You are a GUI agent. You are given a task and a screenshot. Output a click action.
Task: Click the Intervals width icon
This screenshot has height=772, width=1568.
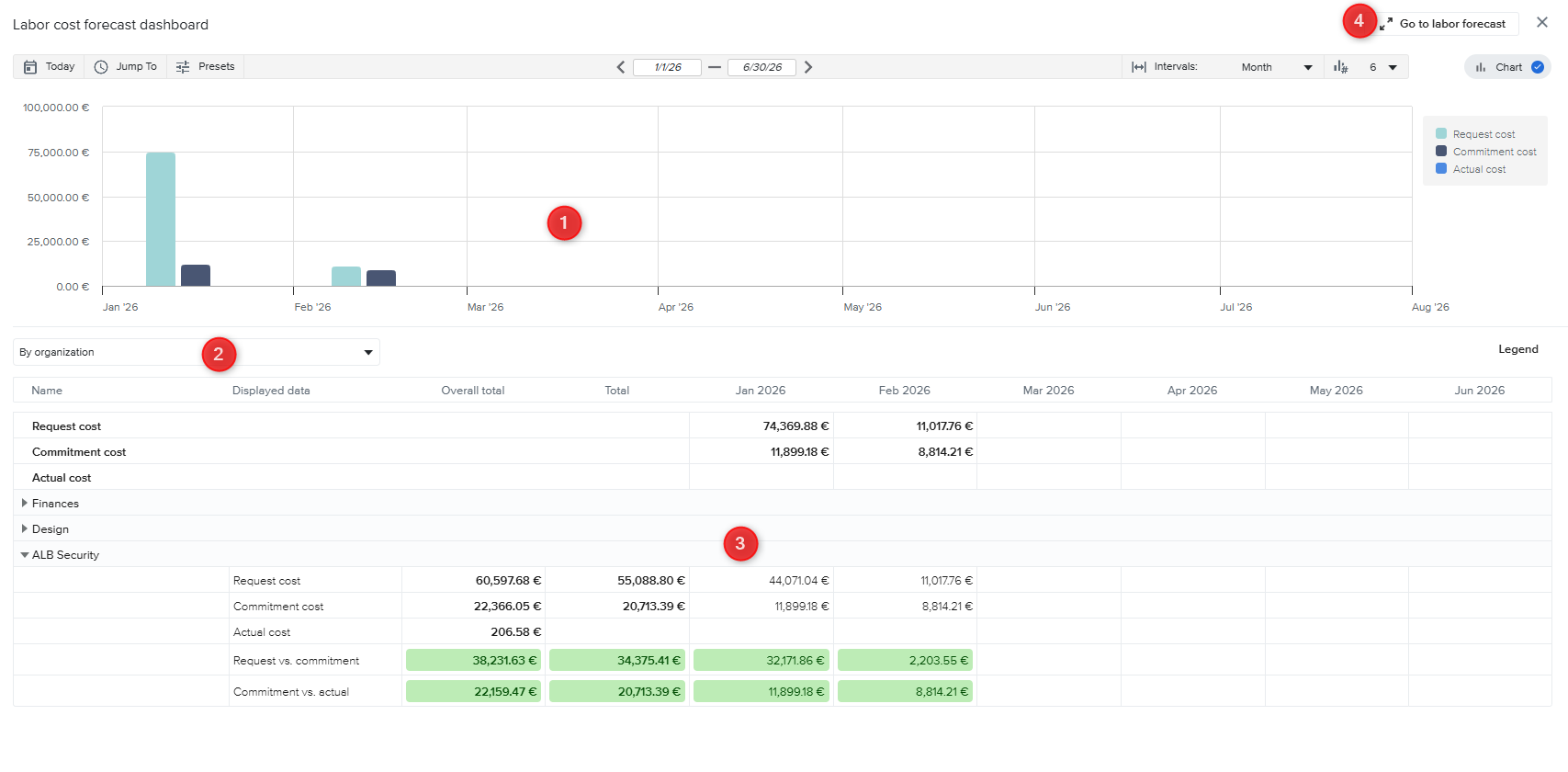[1139, 67]
